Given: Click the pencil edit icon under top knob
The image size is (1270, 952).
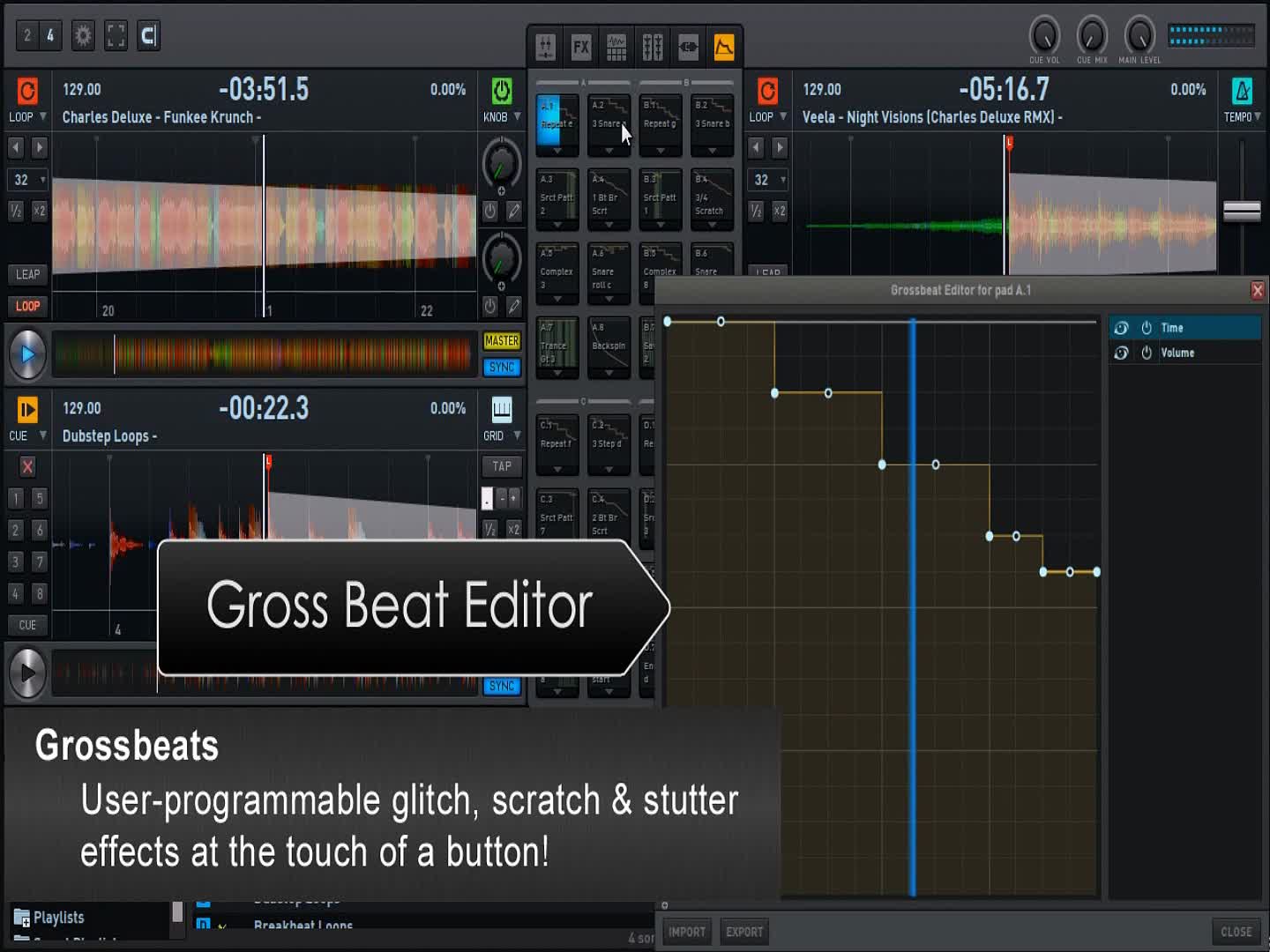Looking at the screenshot, I should [x=513, y=211].
